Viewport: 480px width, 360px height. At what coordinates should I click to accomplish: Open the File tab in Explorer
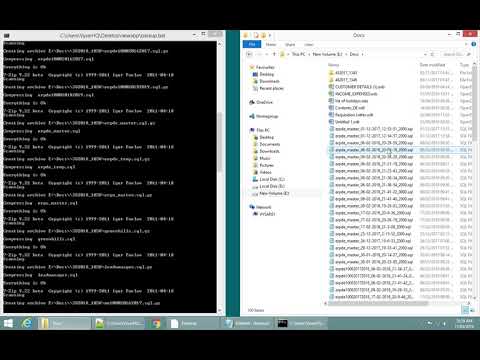click(252, 44)
